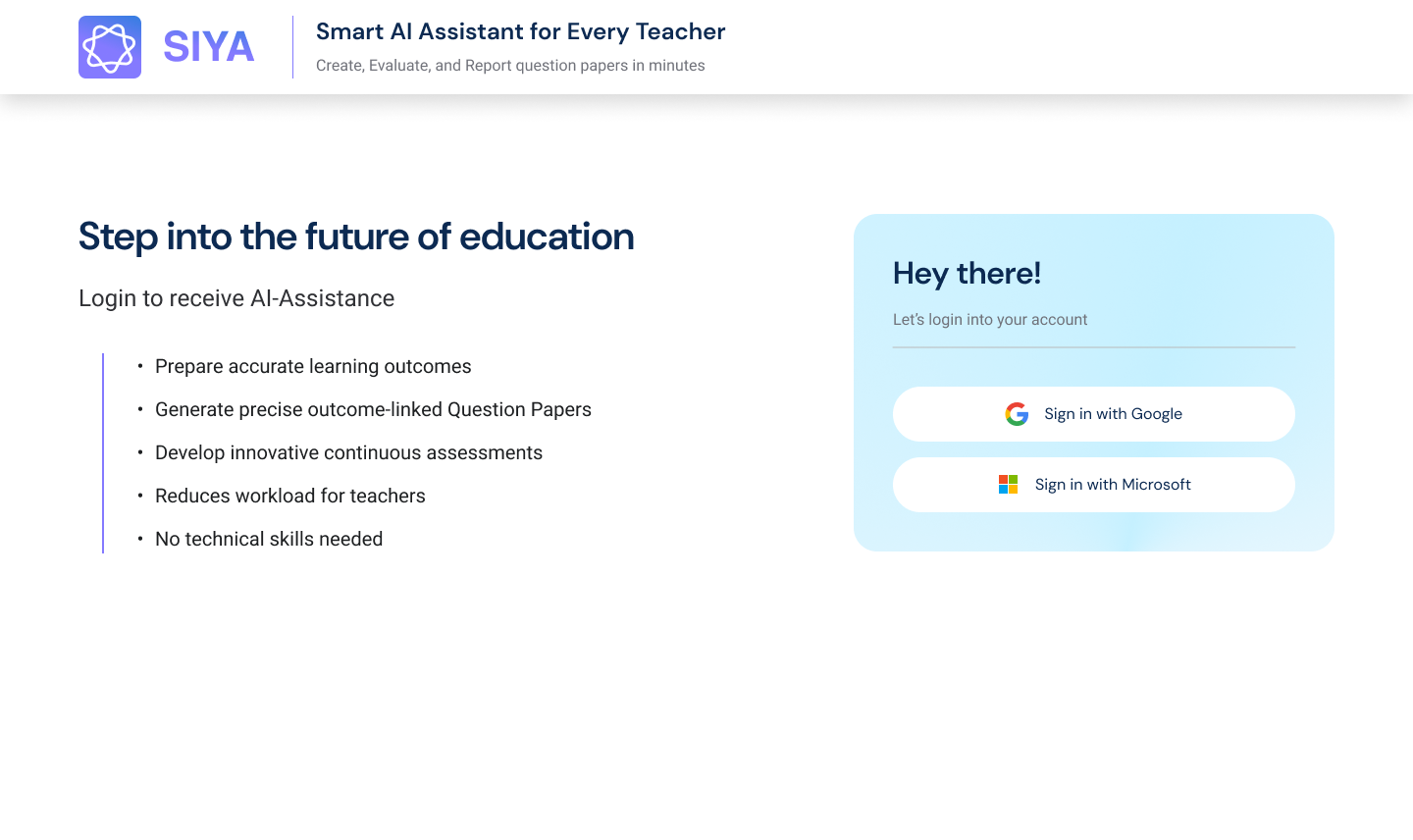Click the 'Step into the future of education' headline

[356, 236]
